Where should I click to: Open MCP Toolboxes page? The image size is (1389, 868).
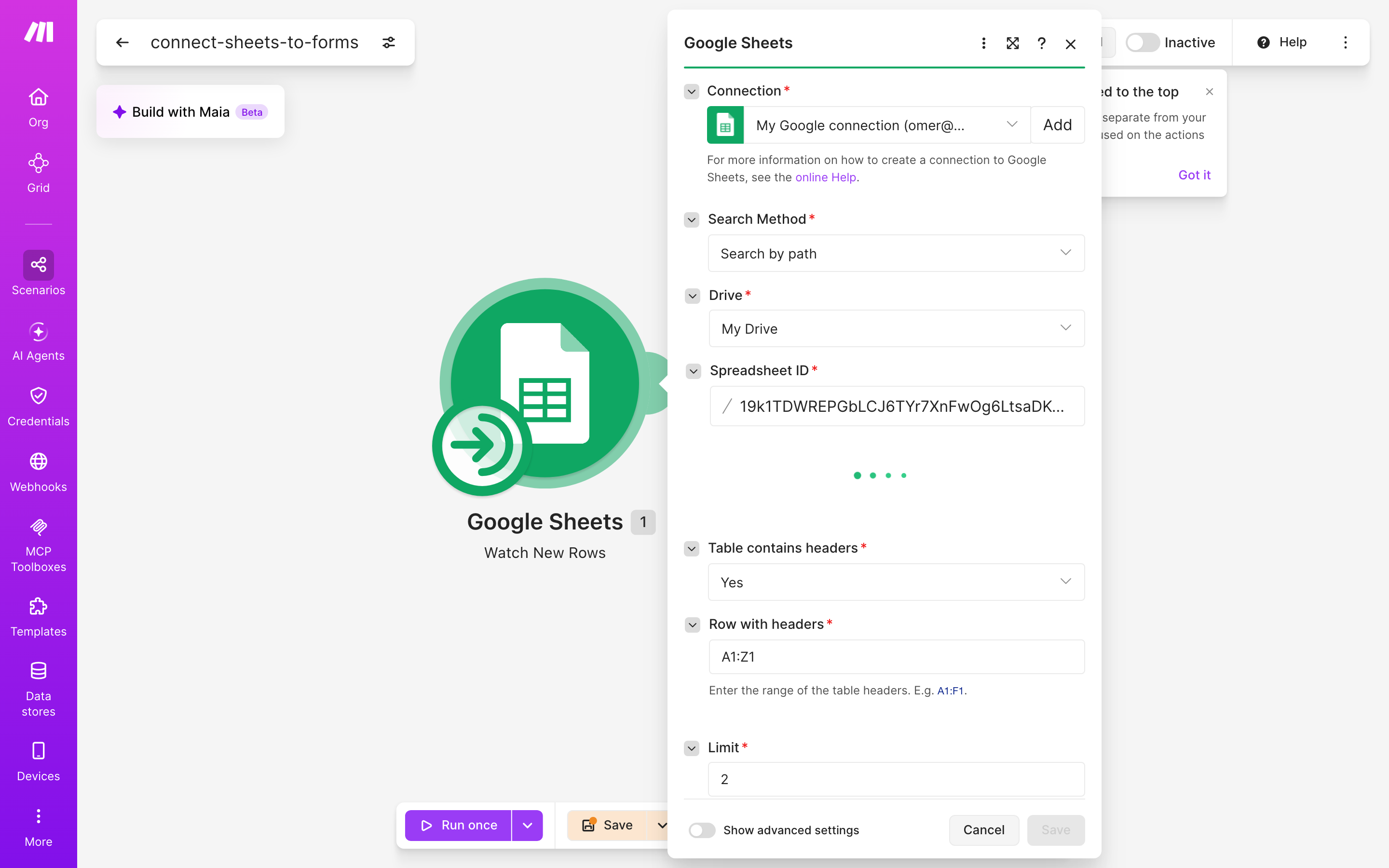pyautogui.click(x=39, y=545)
